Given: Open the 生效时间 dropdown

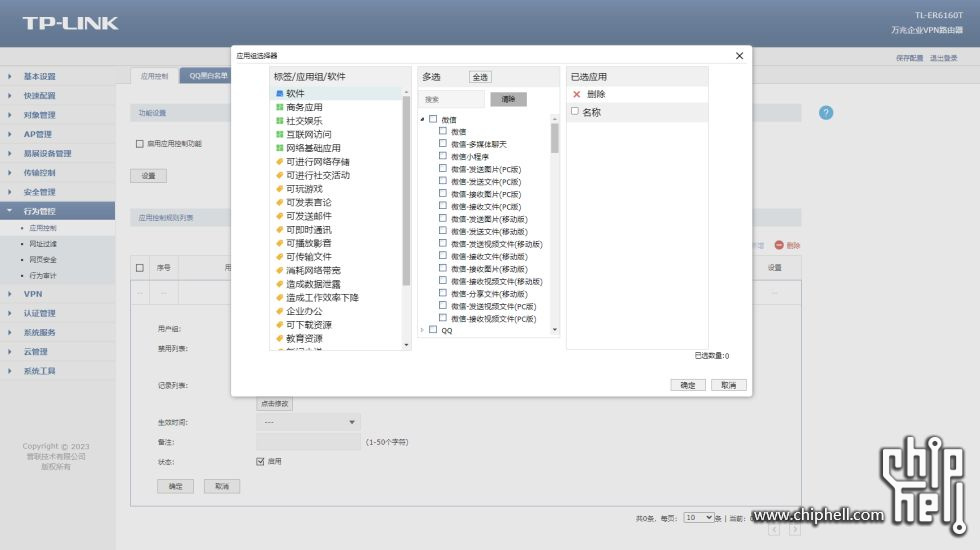Looking at the screenshot, I should (308, 422).
